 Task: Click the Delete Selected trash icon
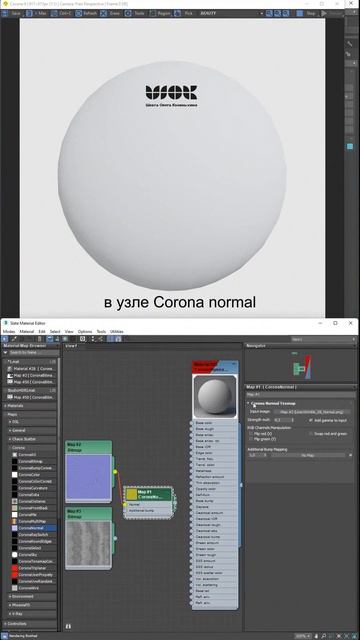[x=40, y=339]
